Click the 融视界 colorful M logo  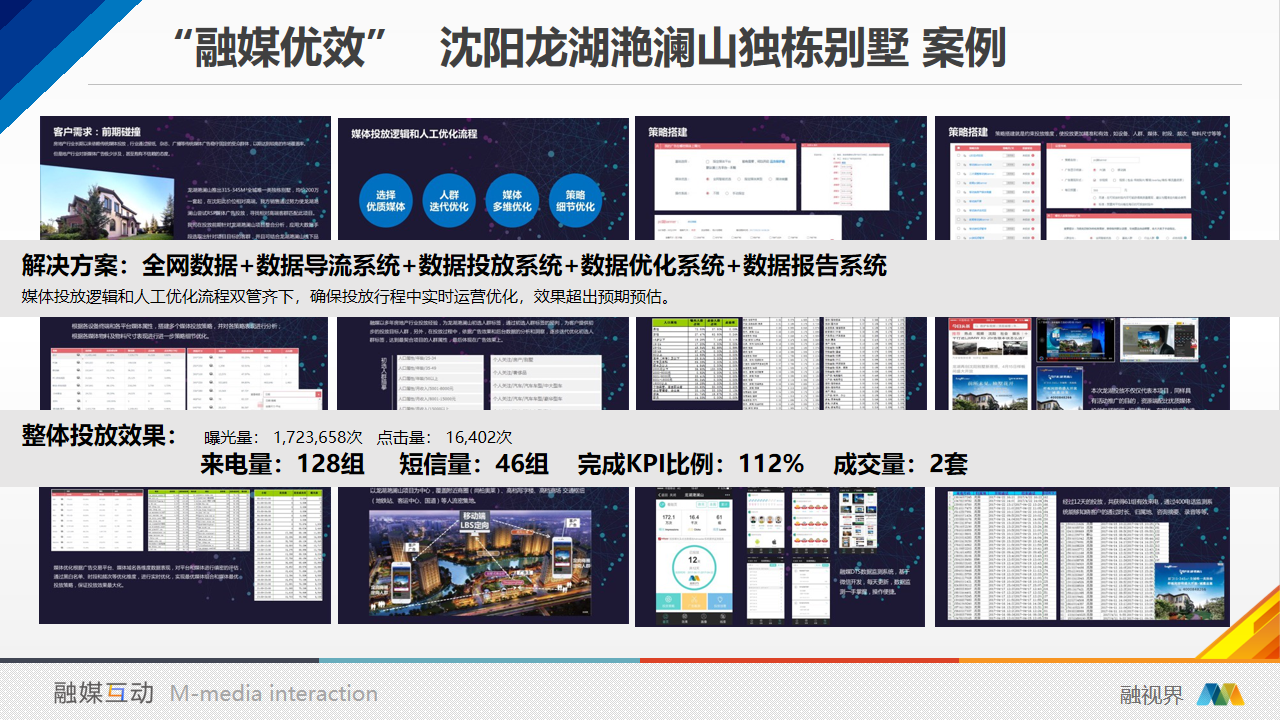click(x=1220, y=694)
